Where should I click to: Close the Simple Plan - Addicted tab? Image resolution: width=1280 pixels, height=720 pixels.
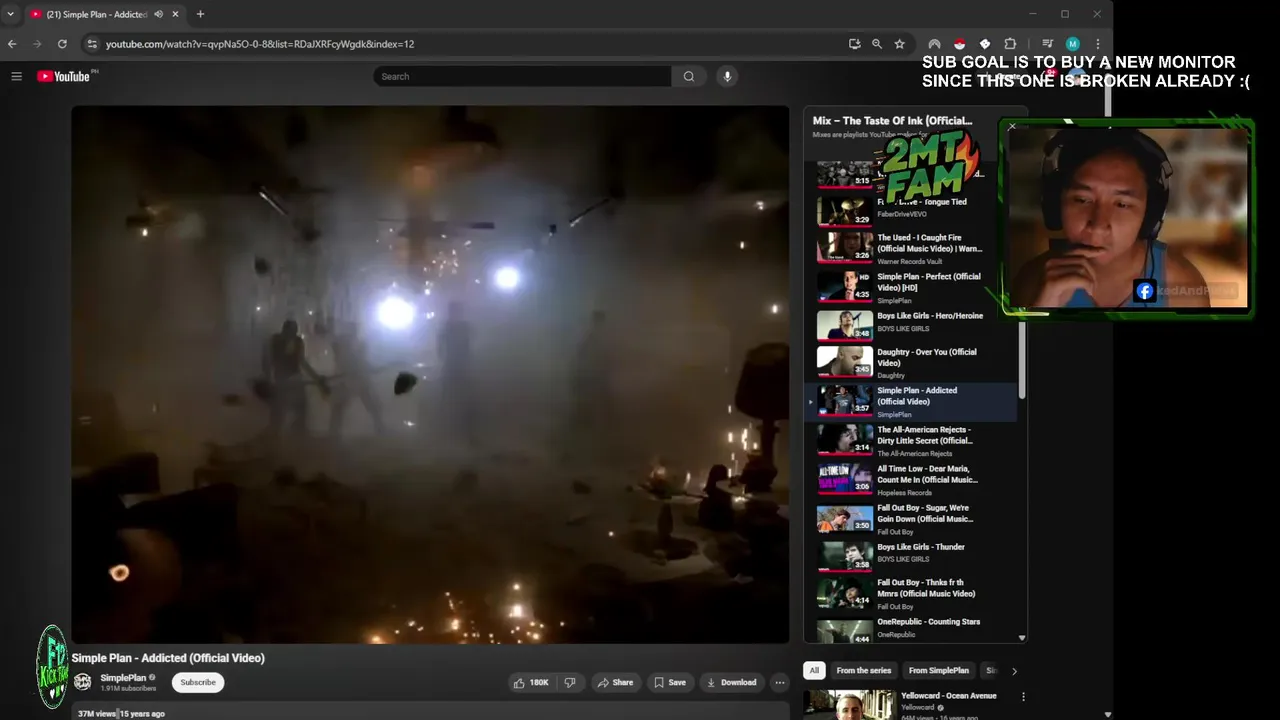(x=176, y=14)
